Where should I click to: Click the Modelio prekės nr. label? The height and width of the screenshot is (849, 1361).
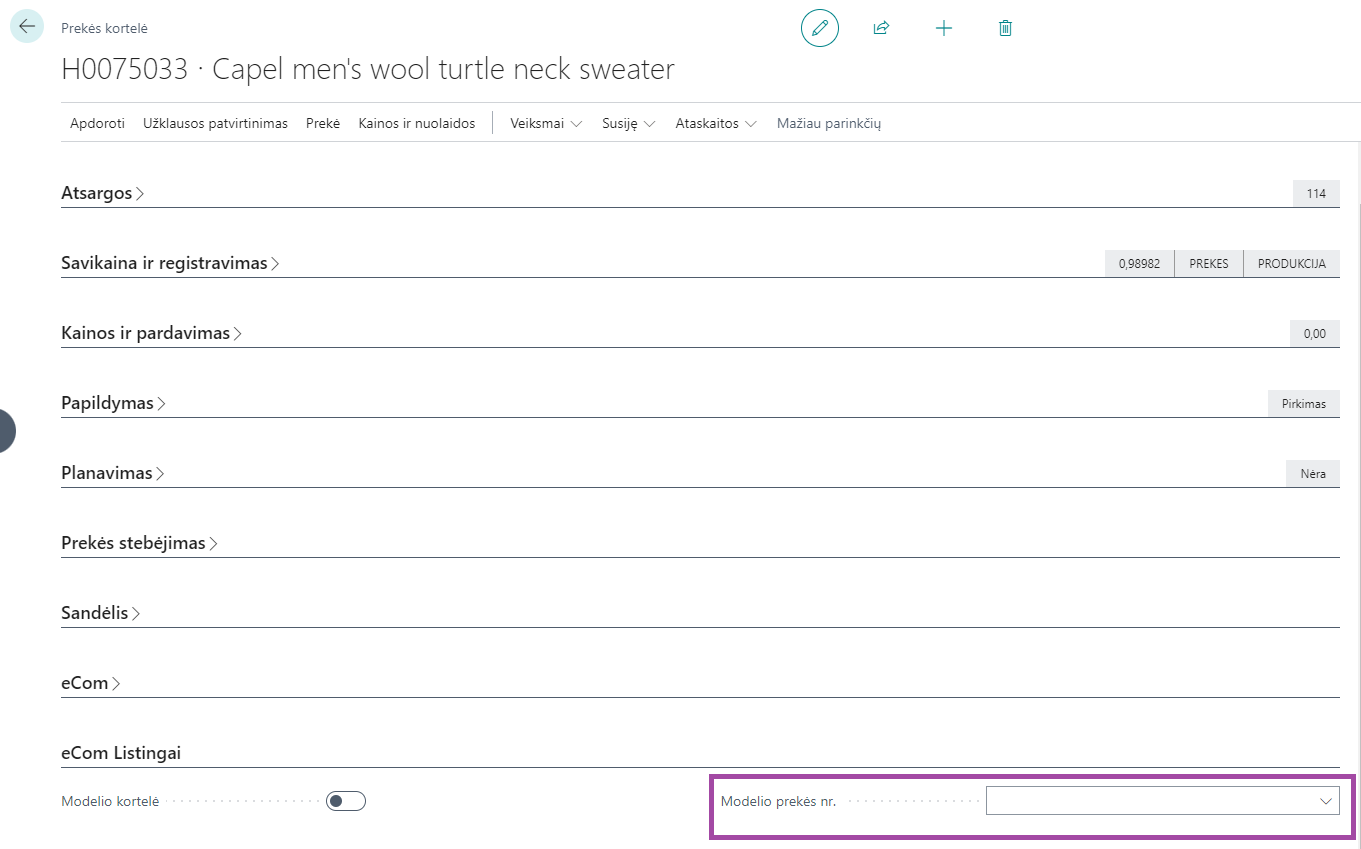click(x=778, y=801)
